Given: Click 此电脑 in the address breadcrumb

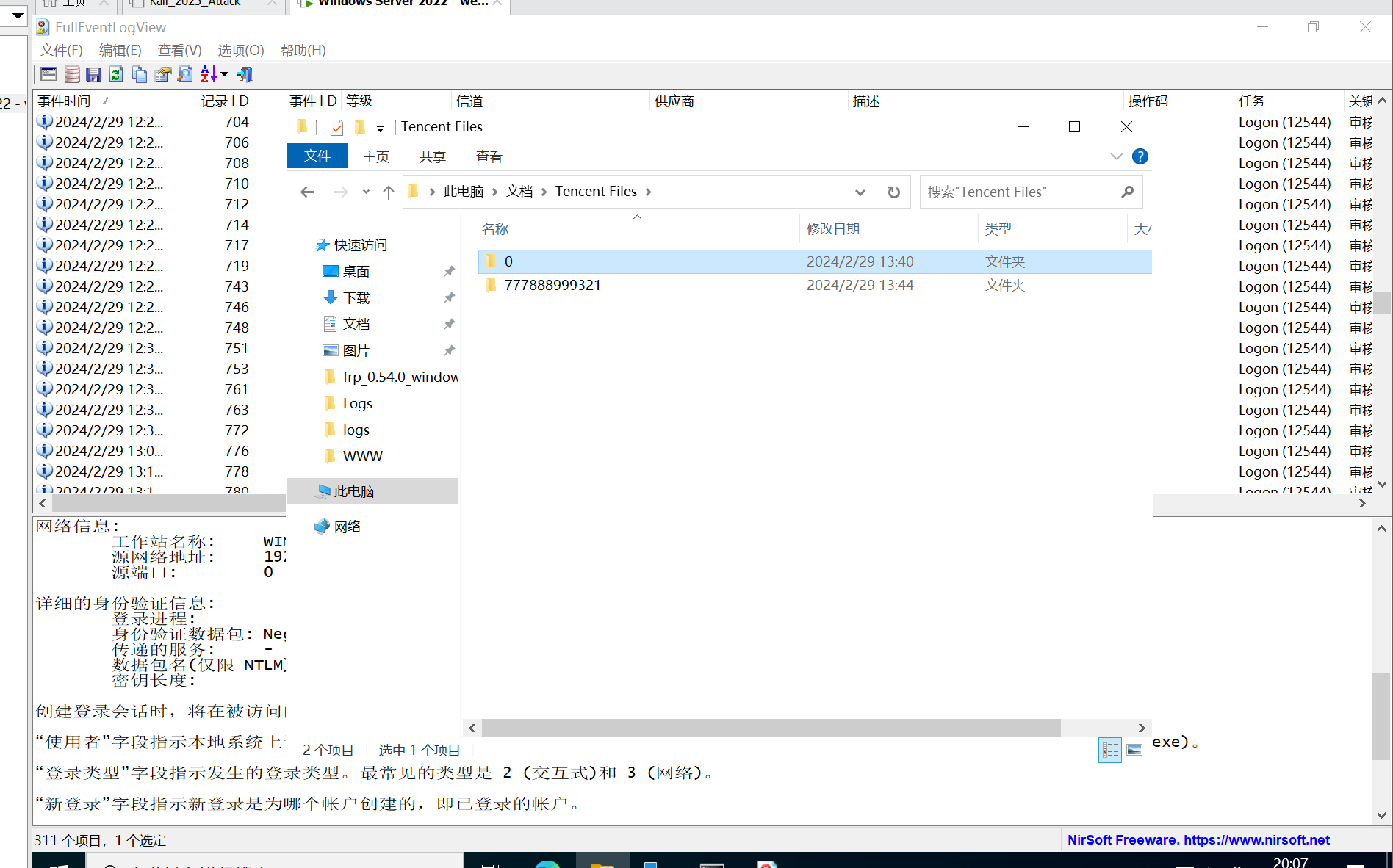Looking at the screenshot, I should pos(464,192).
